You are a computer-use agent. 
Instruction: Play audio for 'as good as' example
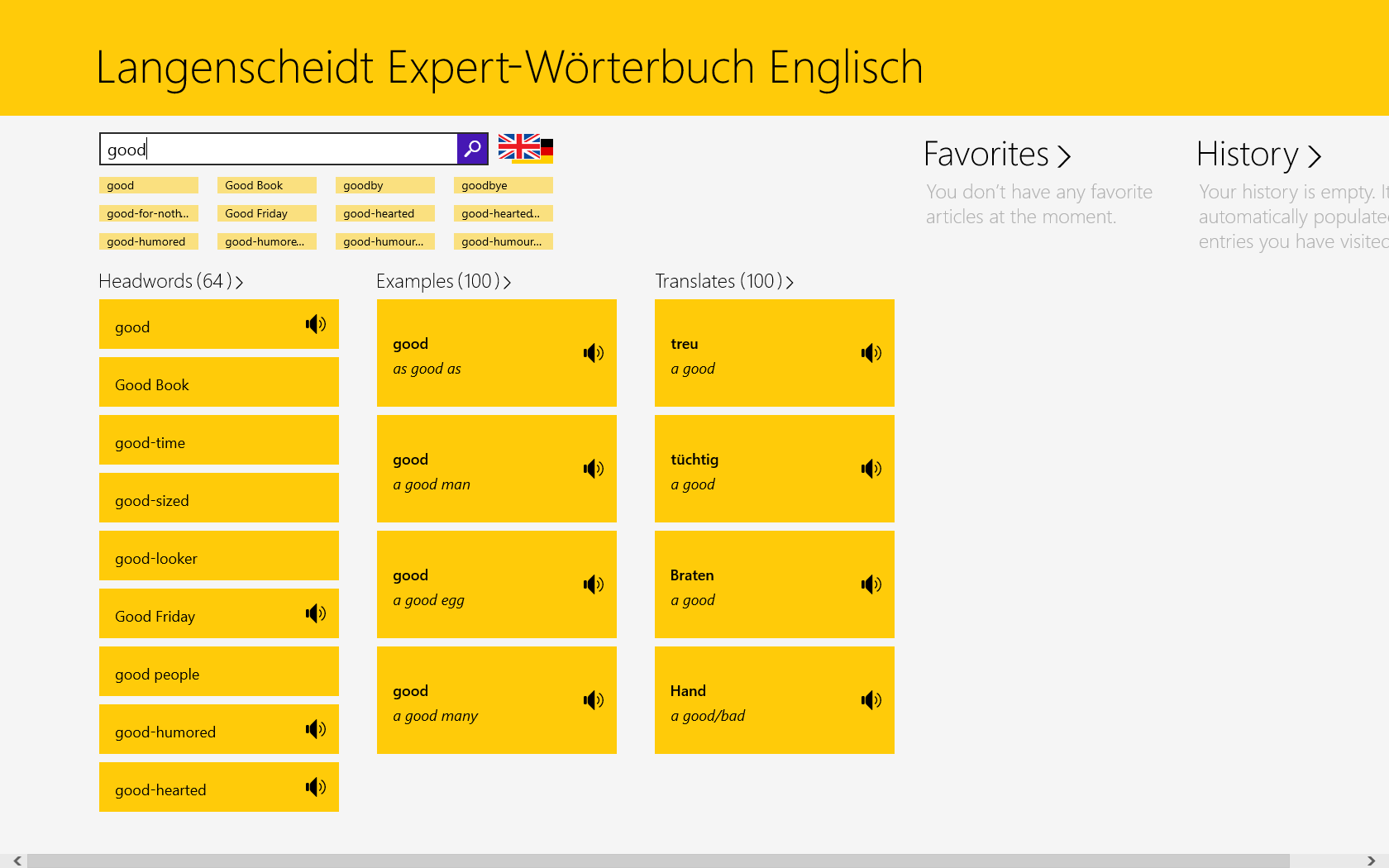click(x=593, y=354)
